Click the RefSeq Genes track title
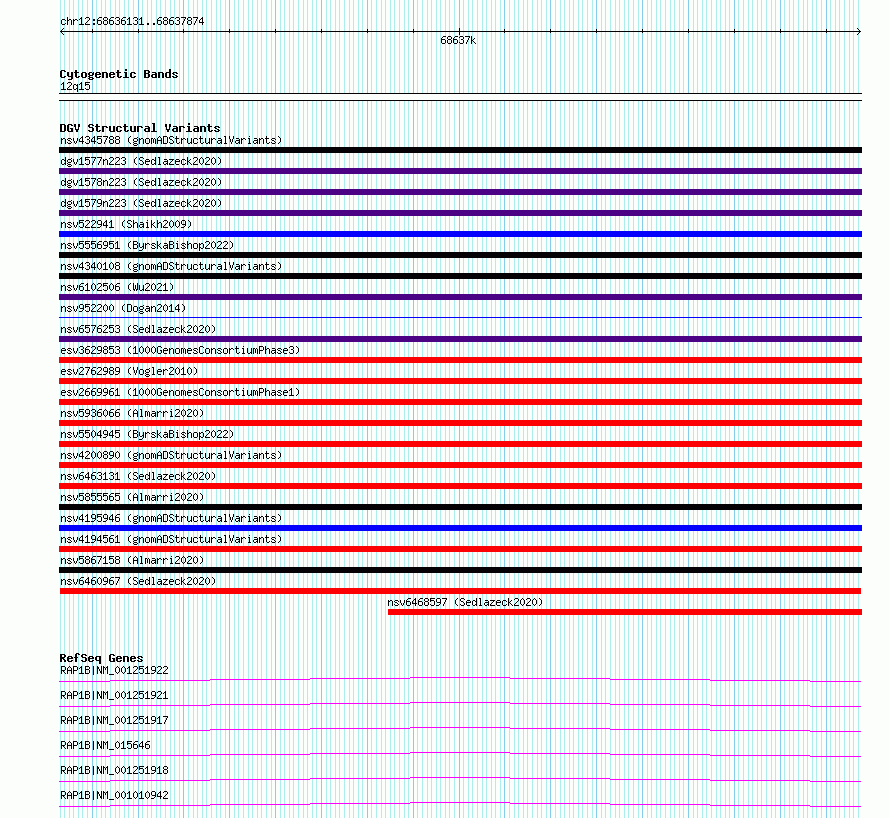 click(101, 658)
